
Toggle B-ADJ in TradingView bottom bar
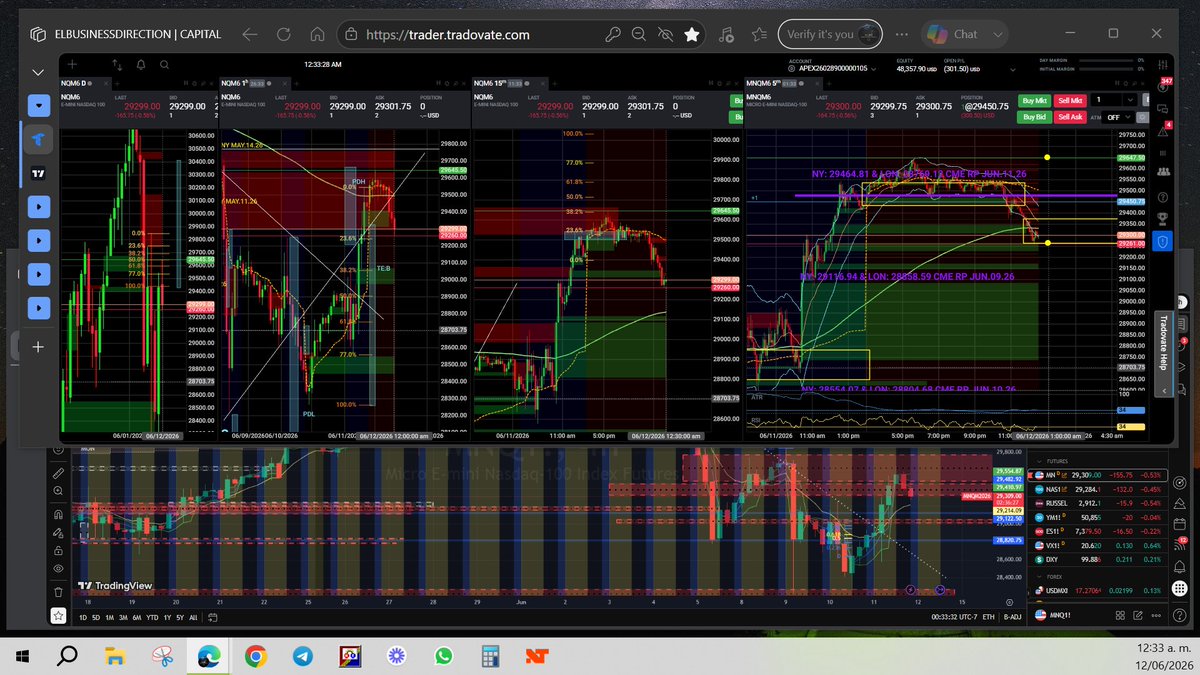pos(1012,617)
